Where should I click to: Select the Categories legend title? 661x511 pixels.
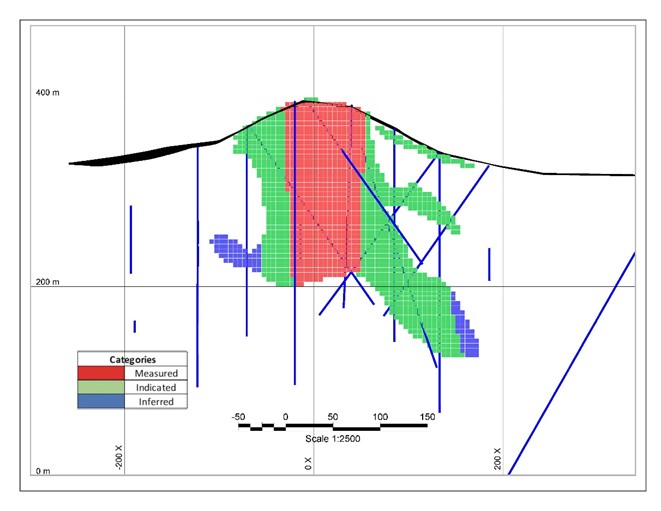132,359
